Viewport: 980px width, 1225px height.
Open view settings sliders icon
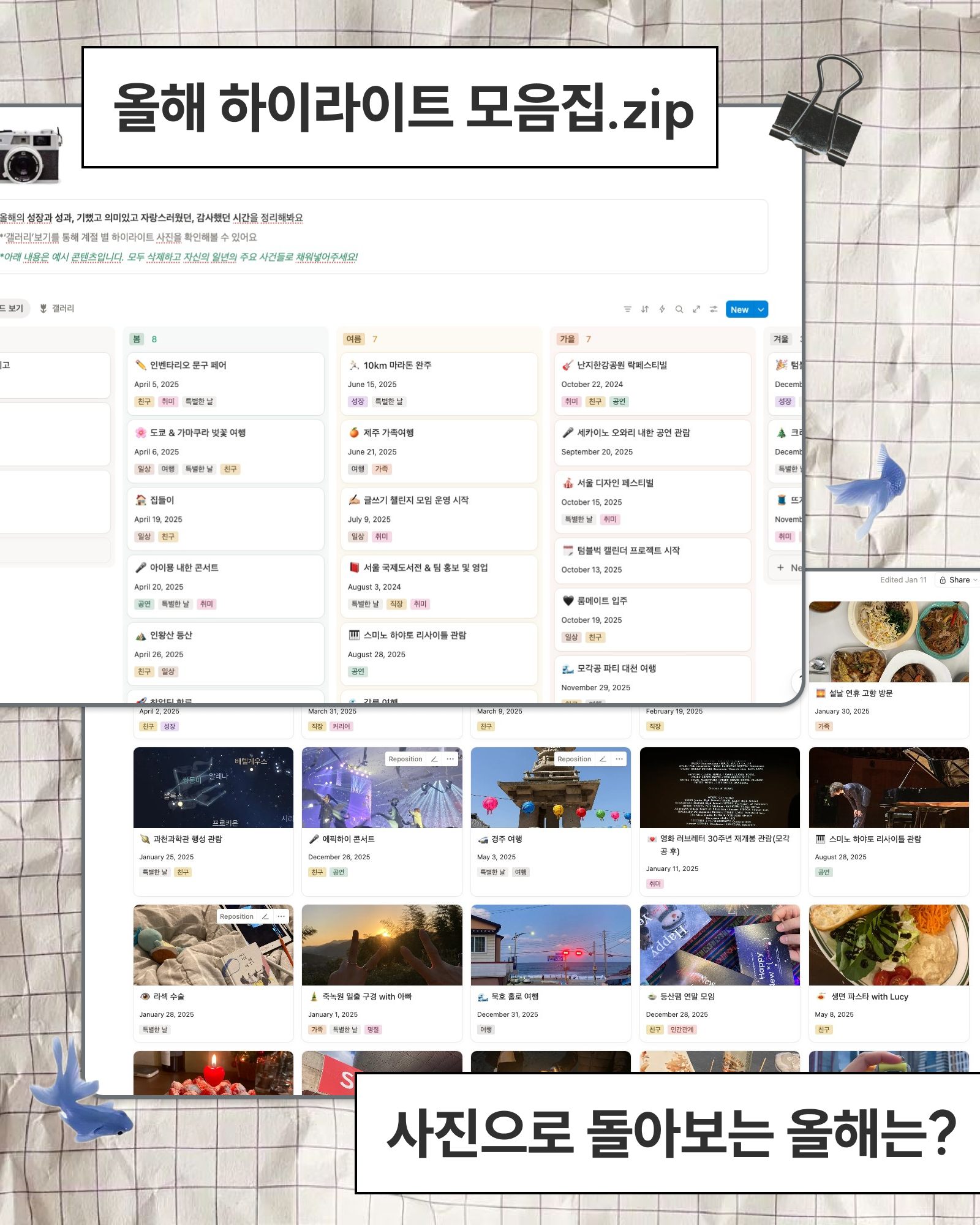click(713, 309)
